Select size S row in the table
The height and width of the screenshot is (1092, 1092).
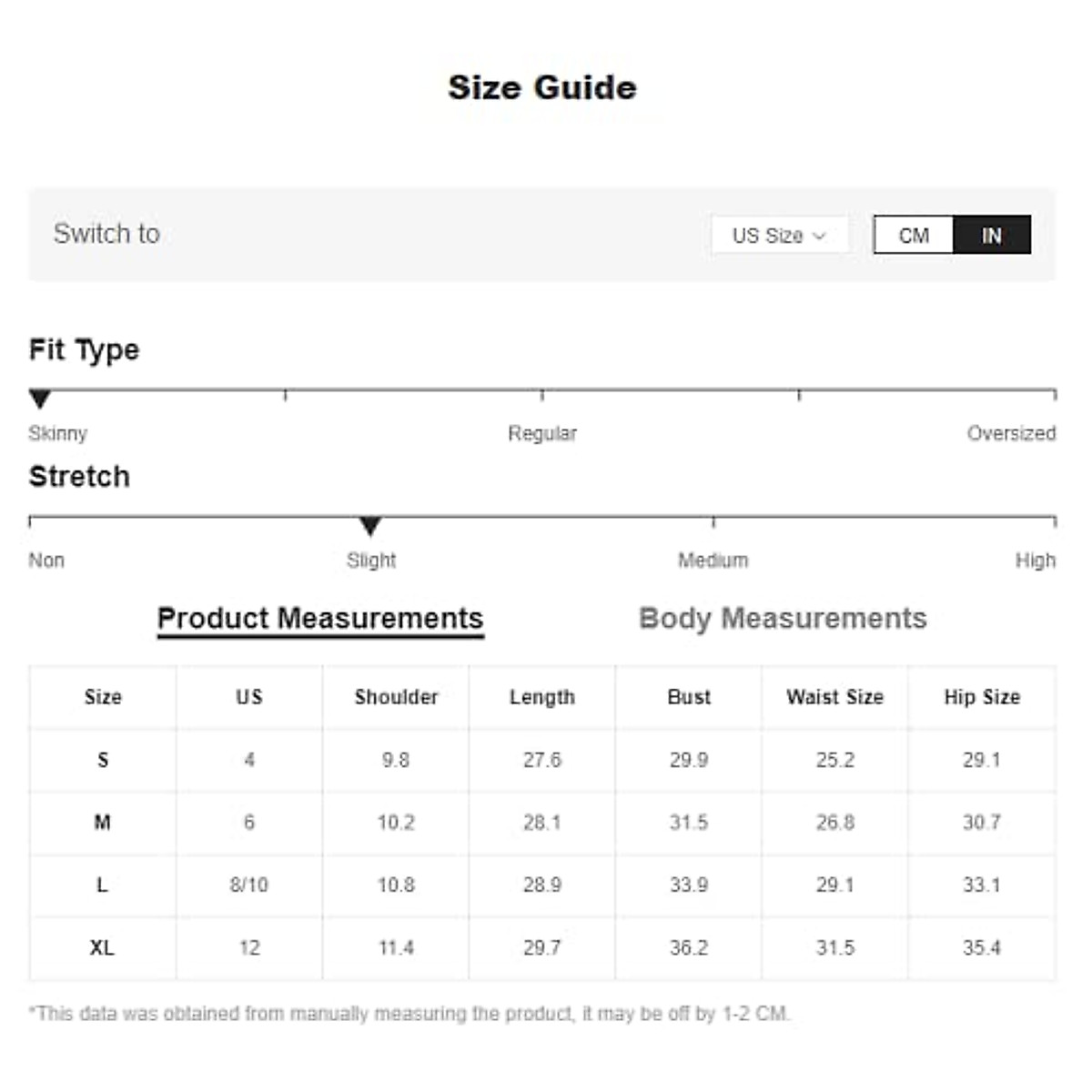tap(102, 760)
